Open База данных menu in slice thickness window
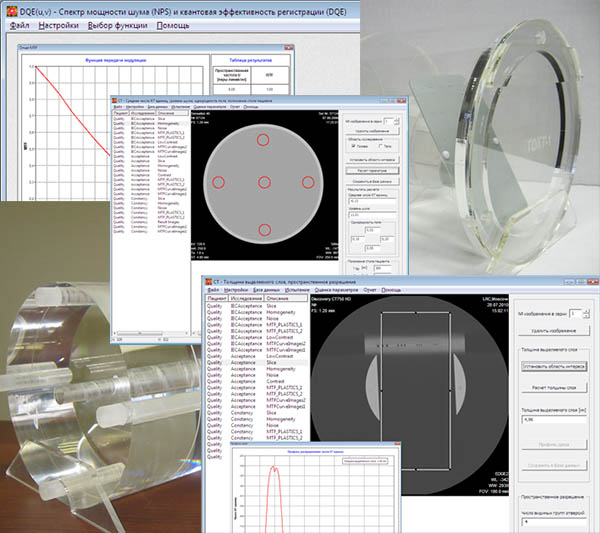This screenshot has width=600, height=533. tap(266, 290)
